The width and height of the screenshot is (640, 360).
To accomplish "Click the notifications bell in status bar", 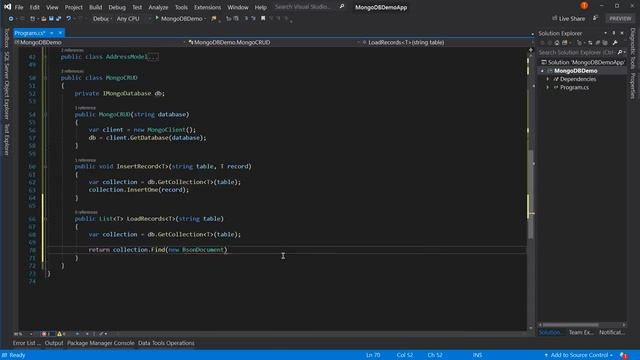I will (624, 355).
